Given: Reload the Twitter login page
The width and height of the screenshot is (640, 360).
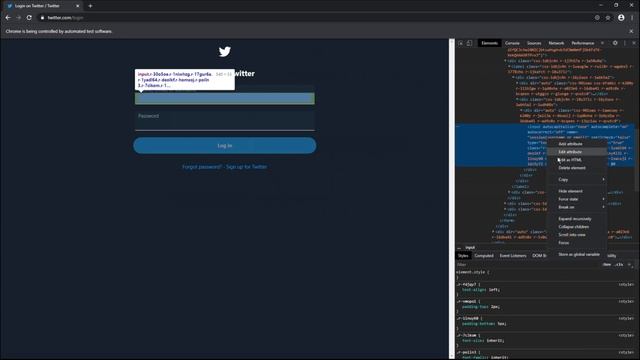Looking at the screenshot, I should (x=29, y=18).
